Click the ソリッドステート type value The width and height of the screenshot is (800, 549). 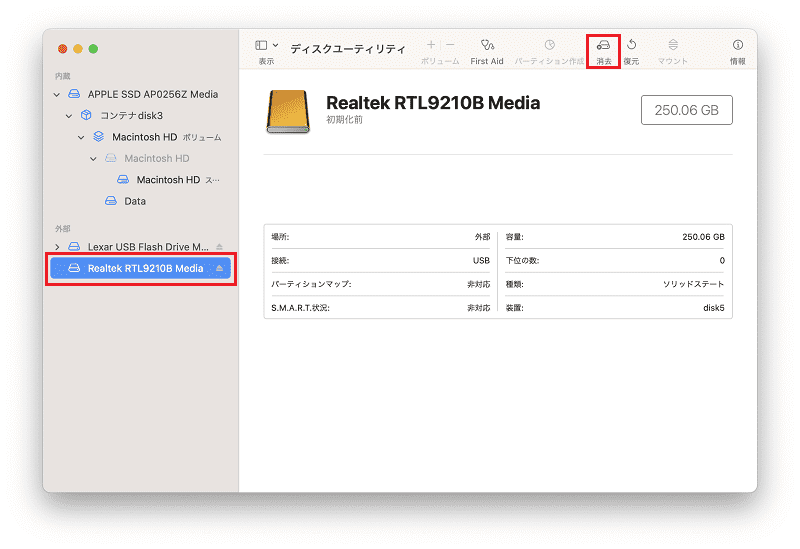pos(693,284)
